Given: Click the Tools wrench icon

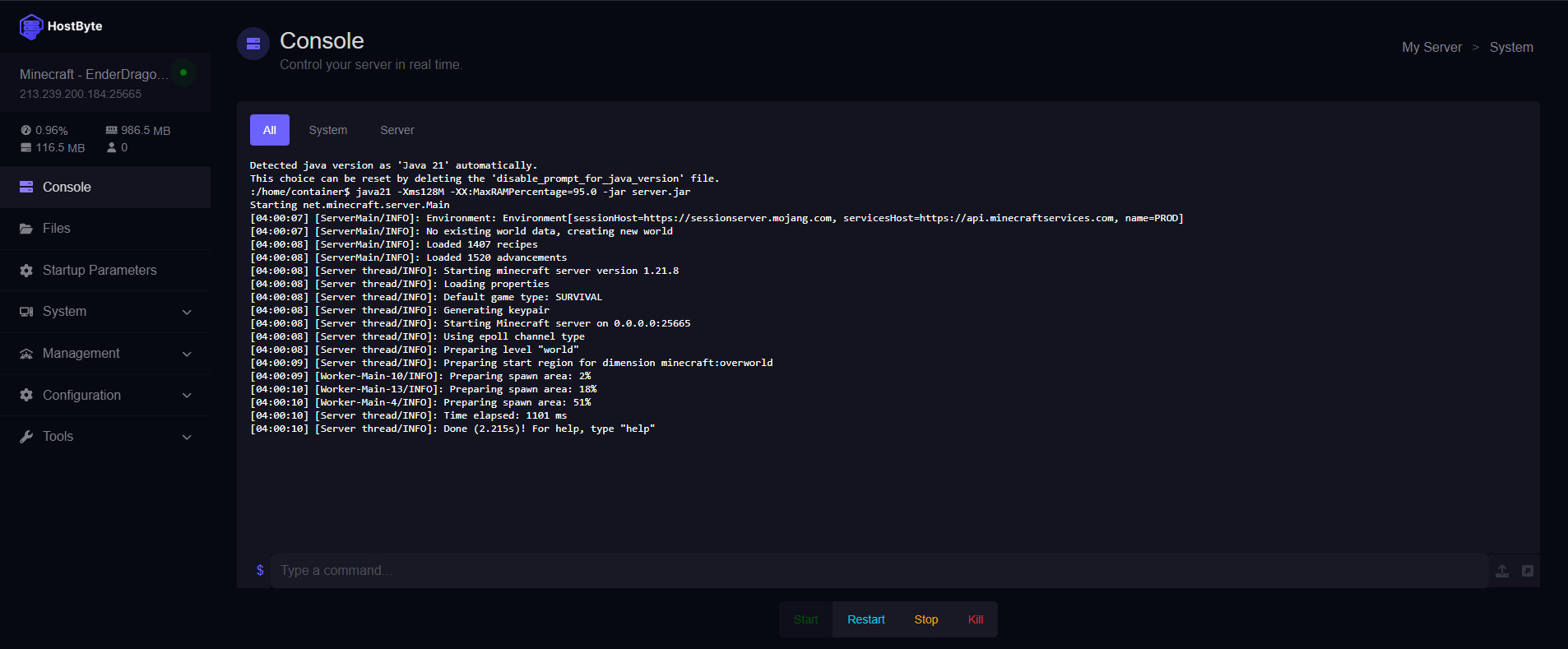Looking at the screenshot, I should [x=26, y=437].
